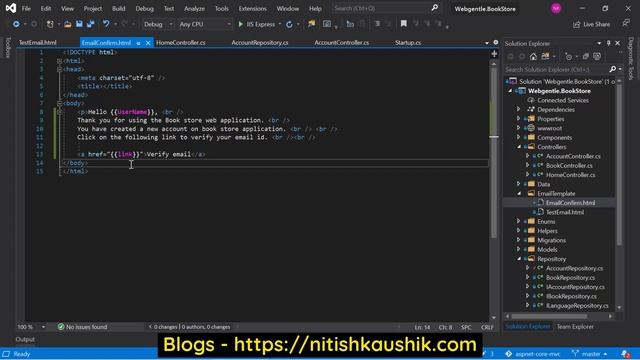The width and height of the screenshot is (640, 360).
Task: Open the Extensions menu
Action: pos(253,8)
